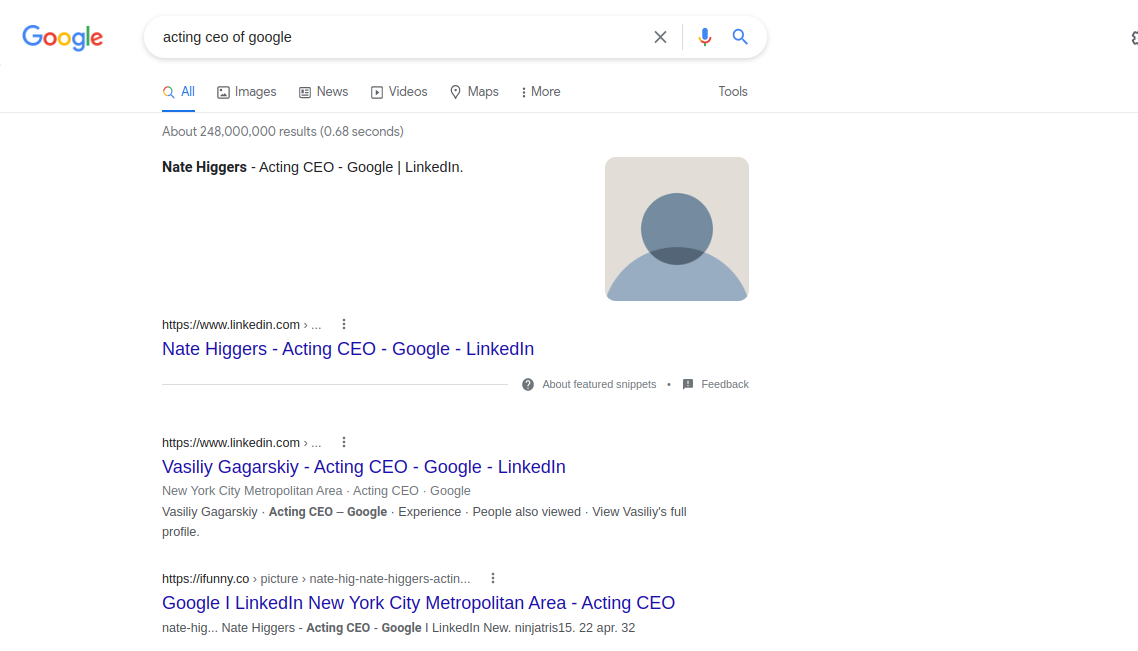Switch to the Videos tab
The height and width of the screenshot is (651, 1138).
click(x=399, y=92)
